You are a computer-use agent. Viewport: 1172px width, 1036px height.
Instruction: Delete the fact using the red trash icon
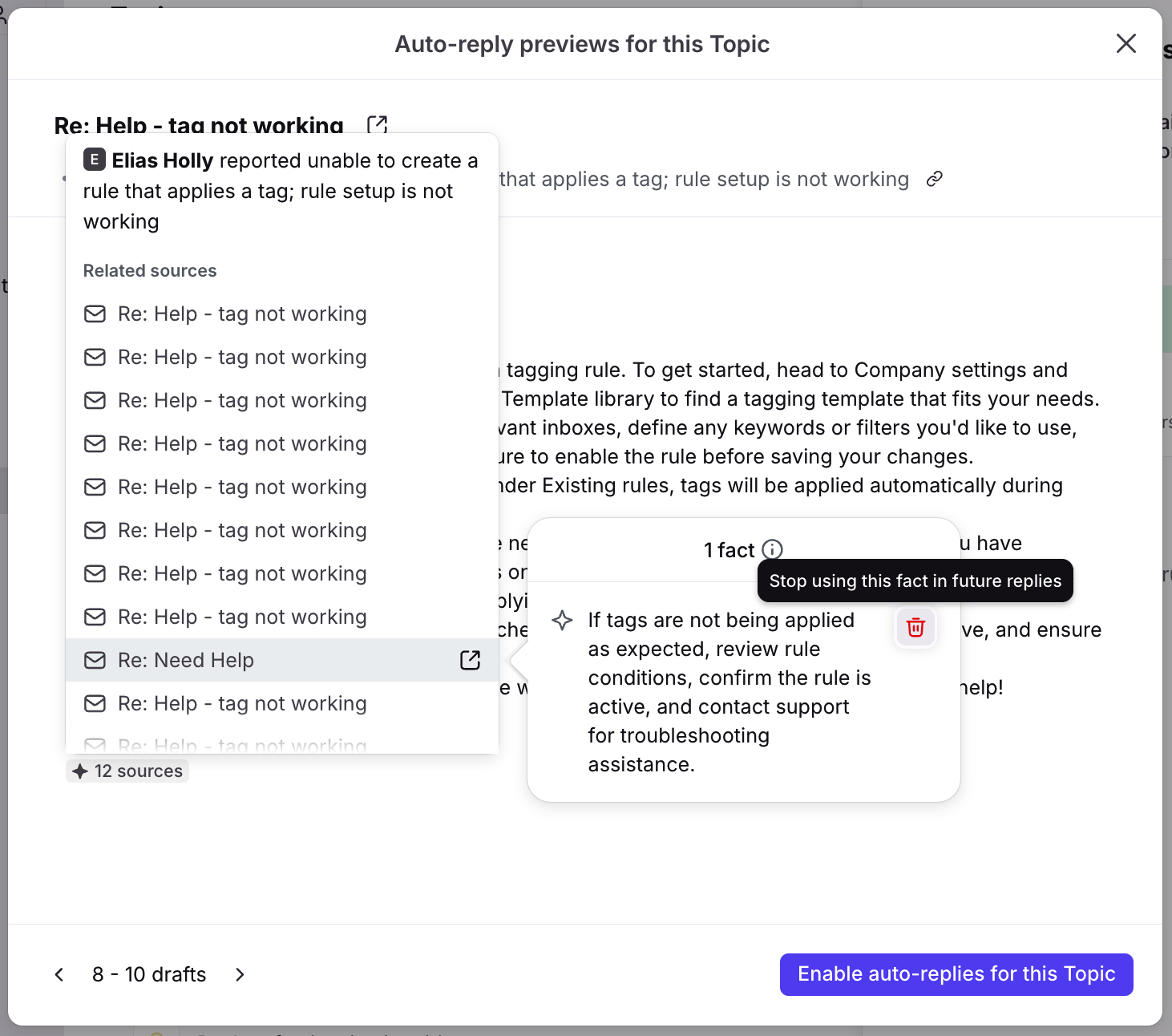[915, 628]
